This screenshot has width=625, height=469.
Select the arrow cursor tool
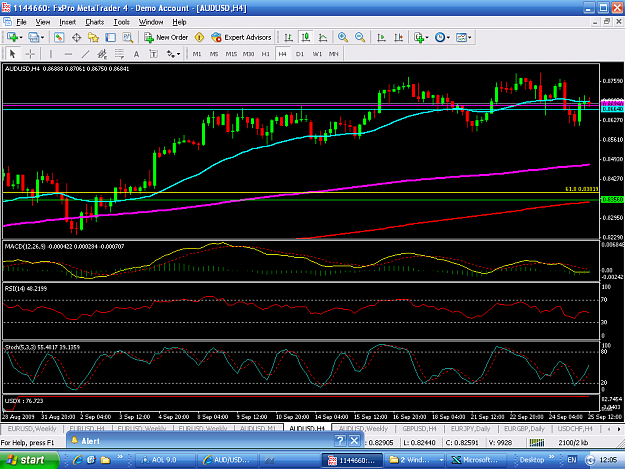pos(12,54)
